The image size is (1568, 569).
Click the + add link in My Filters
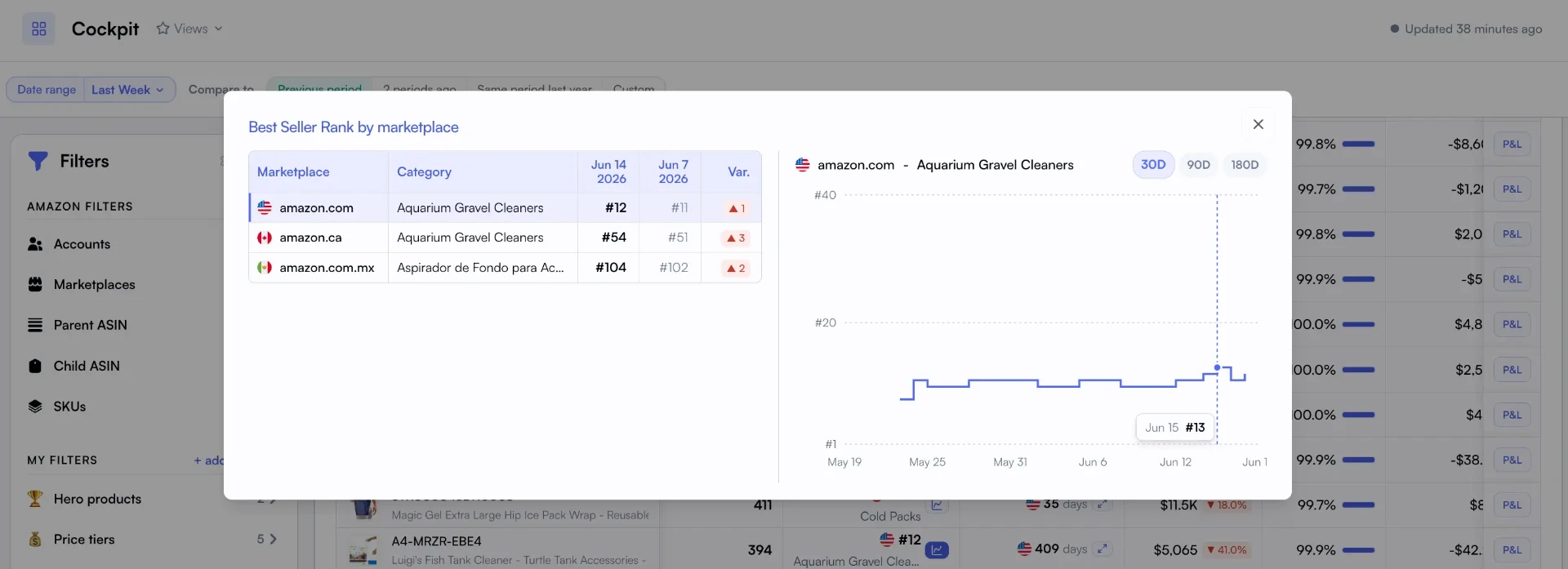click(x=208, y=460)
